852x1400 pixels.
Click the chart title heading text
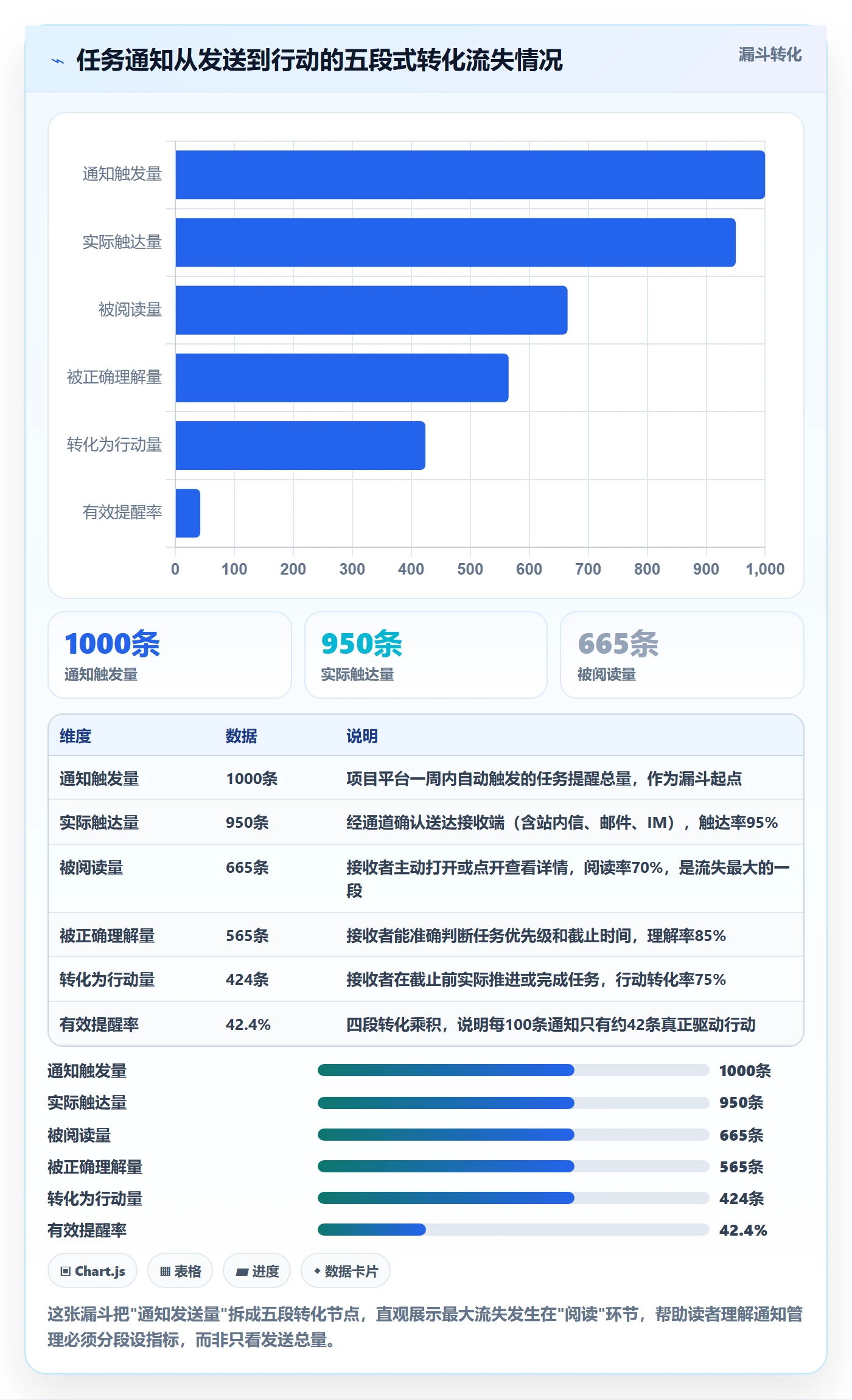[319, 60]
